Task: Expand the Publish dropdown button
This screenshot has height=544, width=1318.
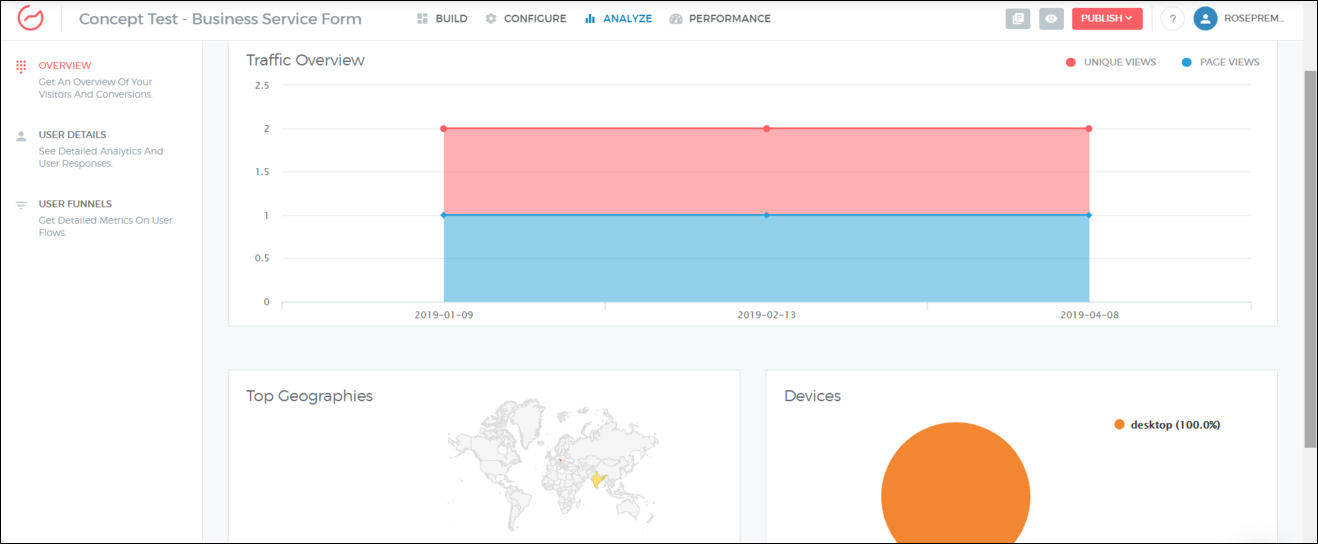Action: pyautogui.click(x=1106, y=19)
